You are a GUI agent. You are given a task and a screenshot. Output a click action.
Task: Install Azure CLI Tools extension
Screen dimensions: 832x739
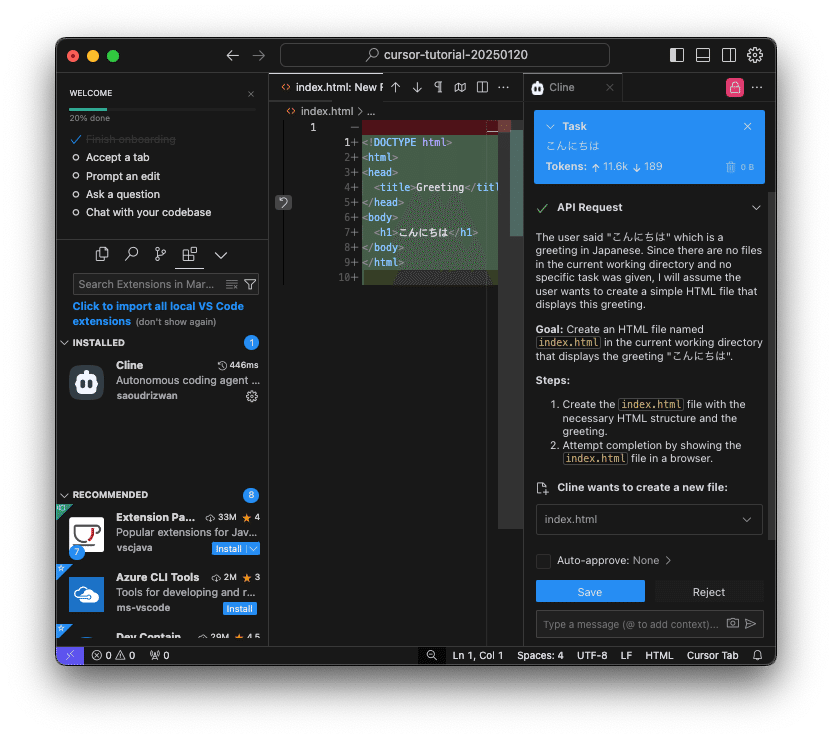pos(240,608)
